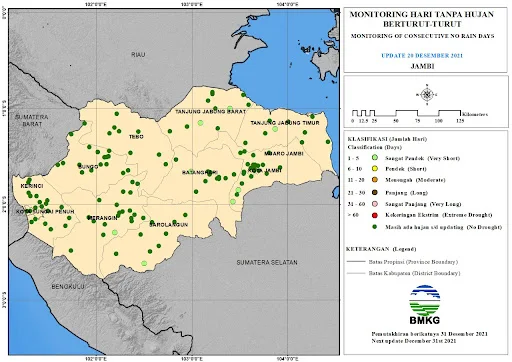Select the orange Menengah (Moderate) legend circle
The height and width of the screenshot is (362, 512).
(x=375, y=180)
